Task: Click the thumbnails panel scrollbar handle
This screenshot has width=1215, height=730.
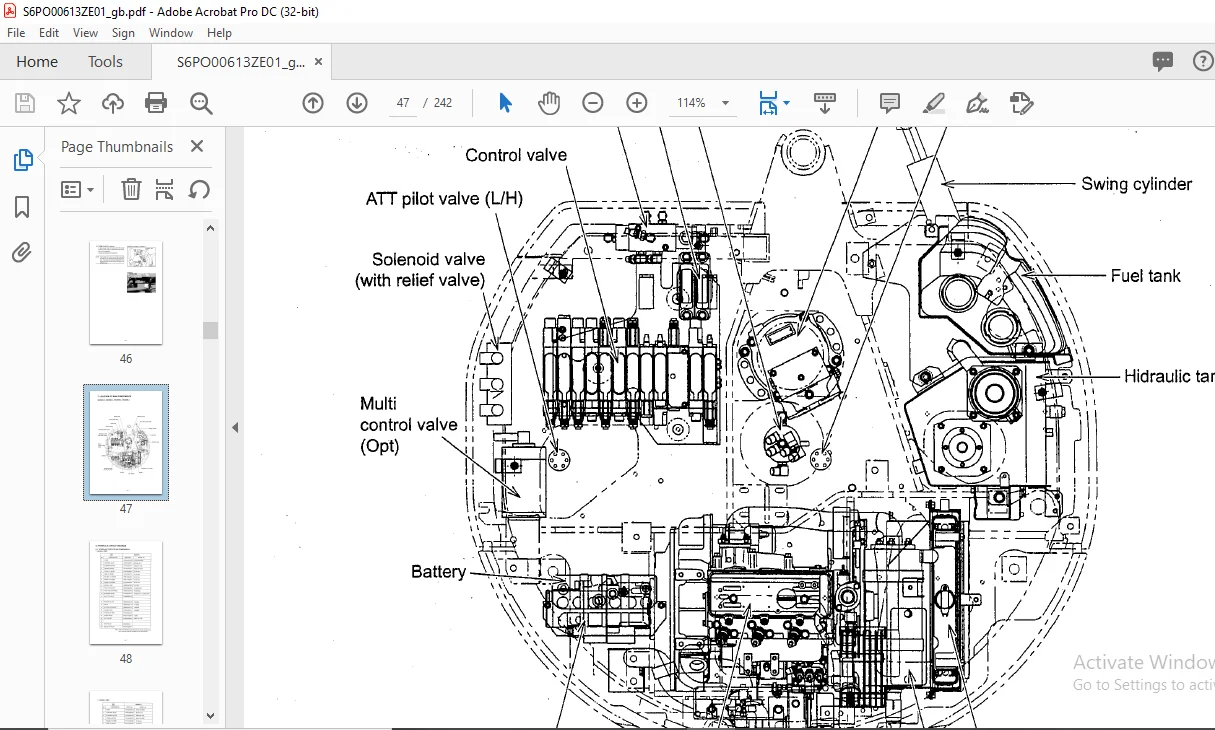Action: 210,331
